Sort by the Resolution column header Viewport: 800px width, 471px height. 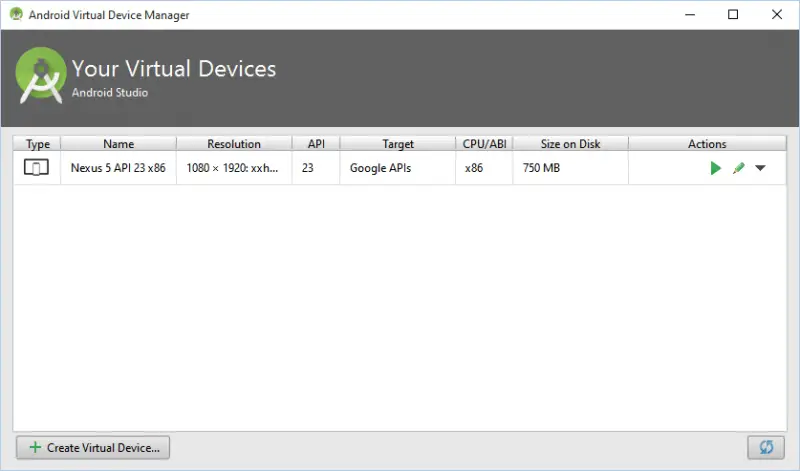[x=234, y=144]
